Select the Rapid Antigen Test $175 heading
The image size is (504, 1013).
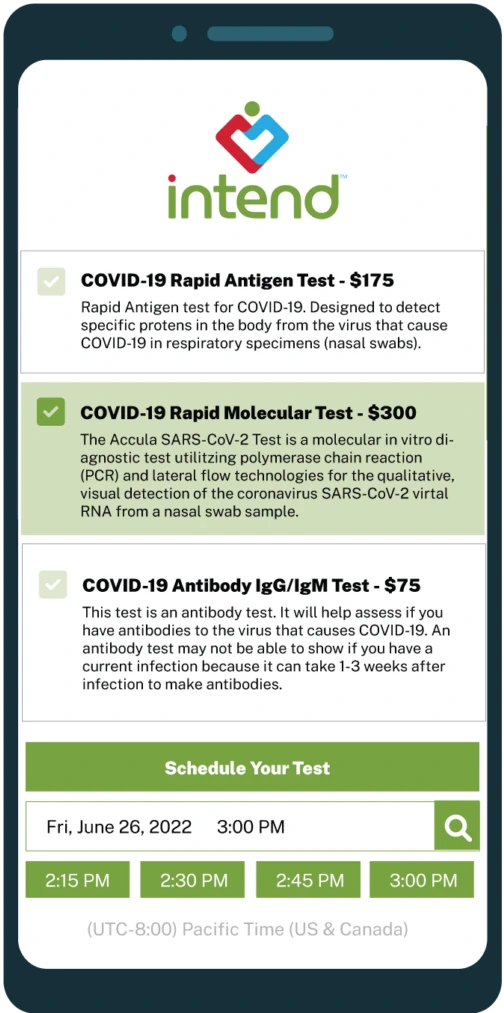click(237, 280)
